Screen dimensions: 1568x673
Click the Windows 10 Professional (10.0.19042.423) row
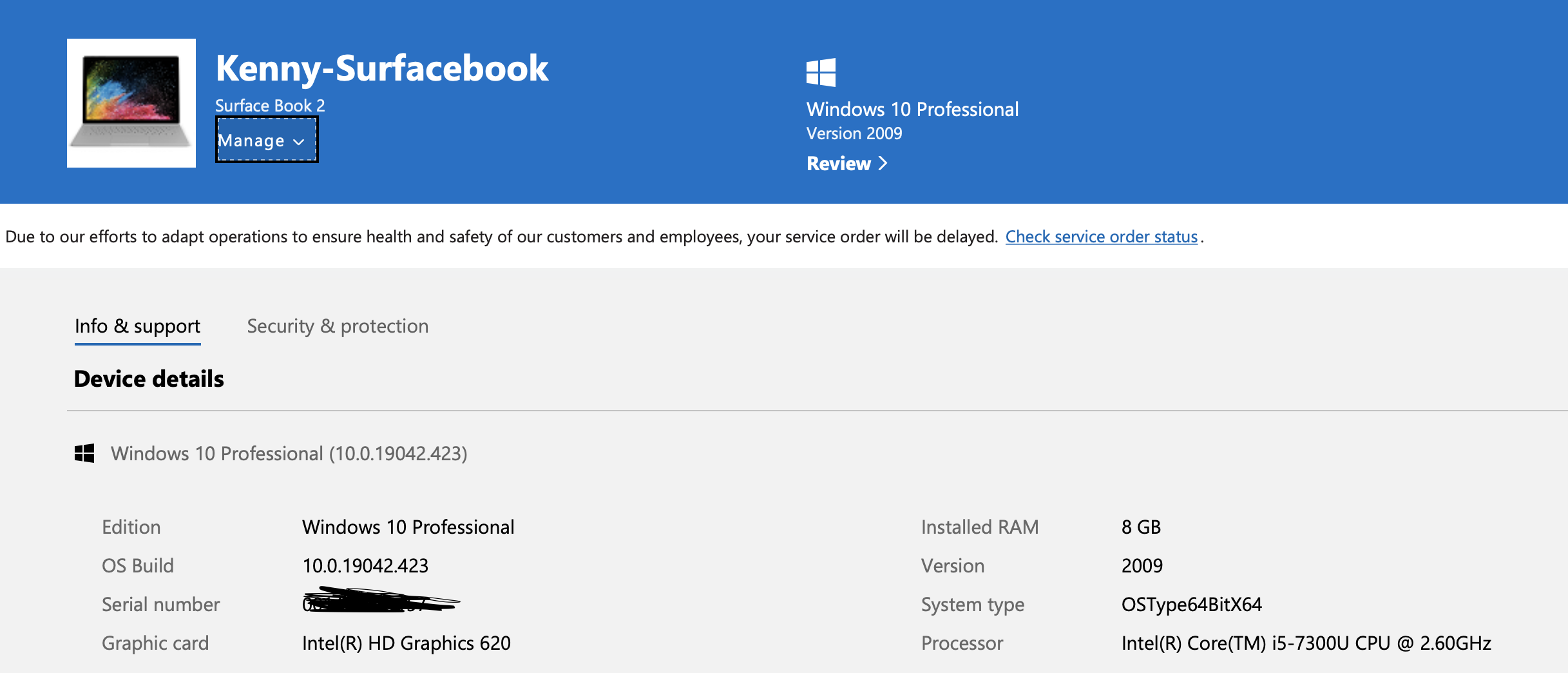tap(289, 454)
